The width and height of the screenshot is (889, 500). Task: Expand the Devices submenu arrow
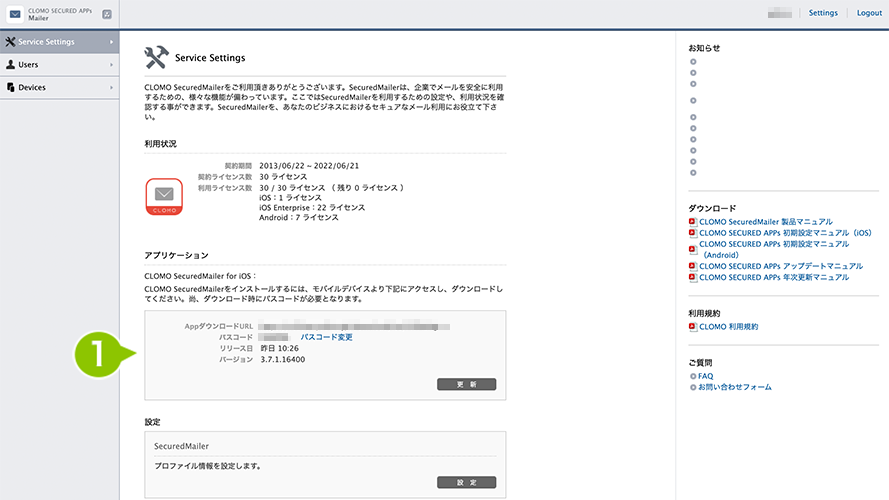coord(111,87)
